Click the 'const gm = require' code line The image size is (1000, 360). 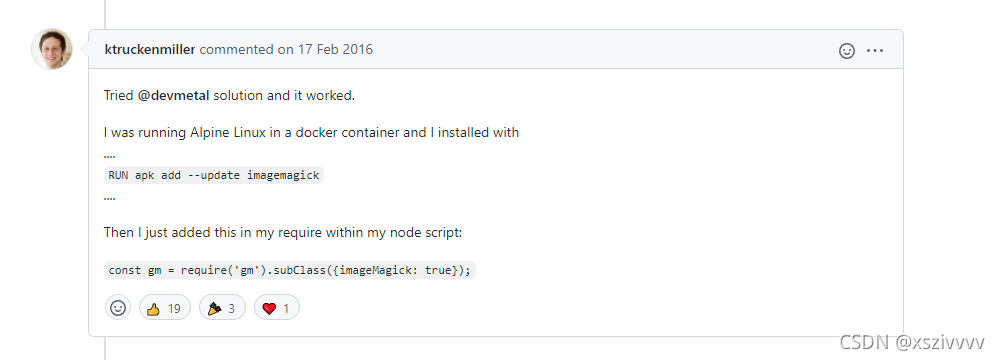(x=290, y=270)
